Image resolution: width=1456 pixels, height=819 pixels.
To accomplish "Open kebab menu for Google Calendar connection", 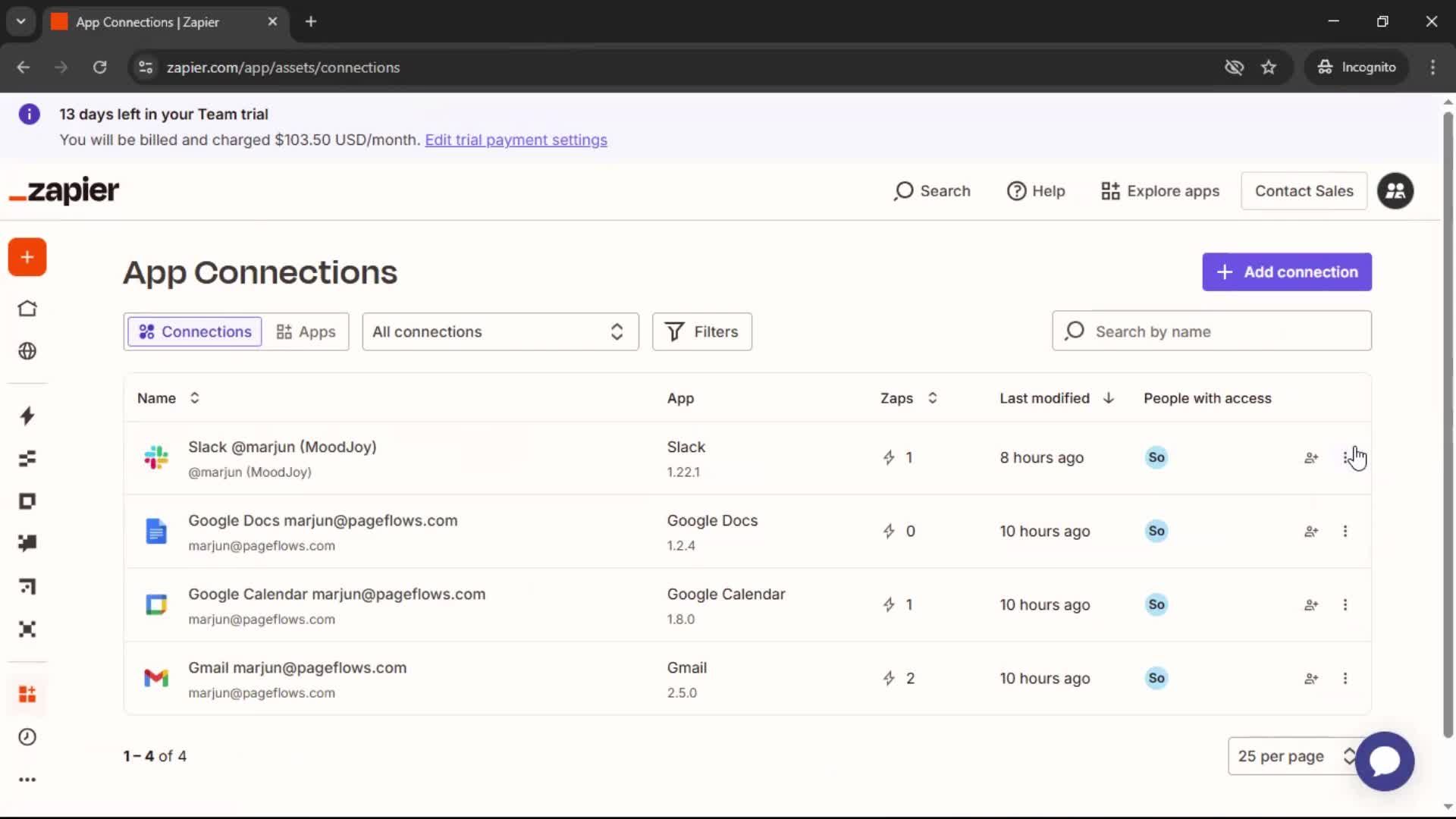I will pos(1346,605).
